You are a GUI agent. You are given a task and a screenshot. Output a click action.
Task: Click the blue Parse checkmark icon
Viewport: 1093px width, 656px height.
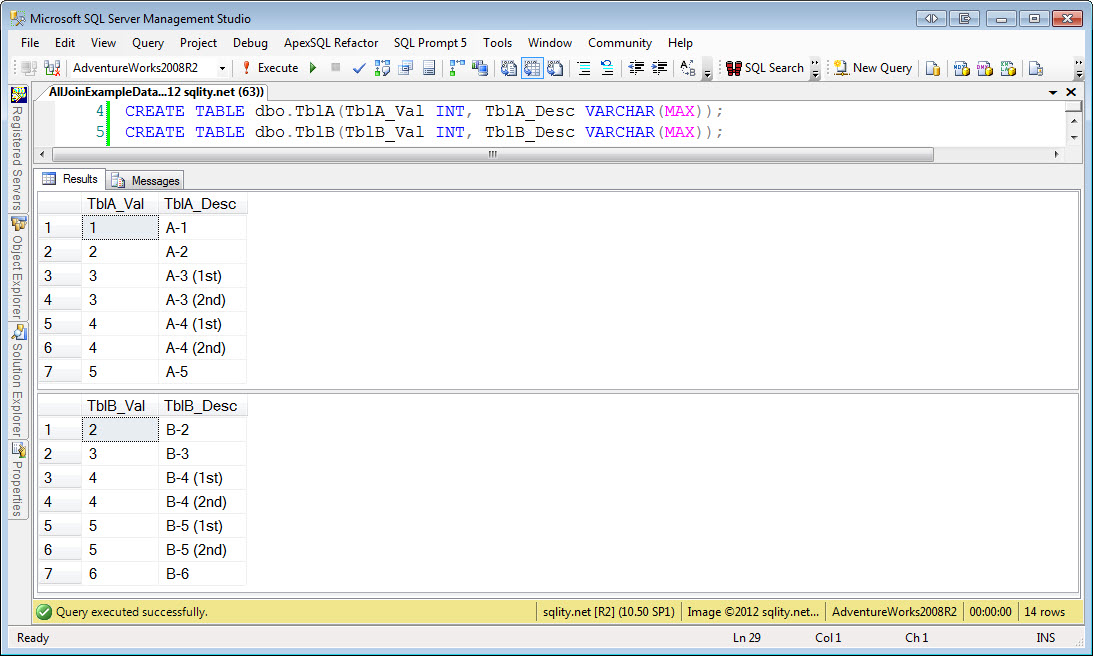tap(359, 68)
